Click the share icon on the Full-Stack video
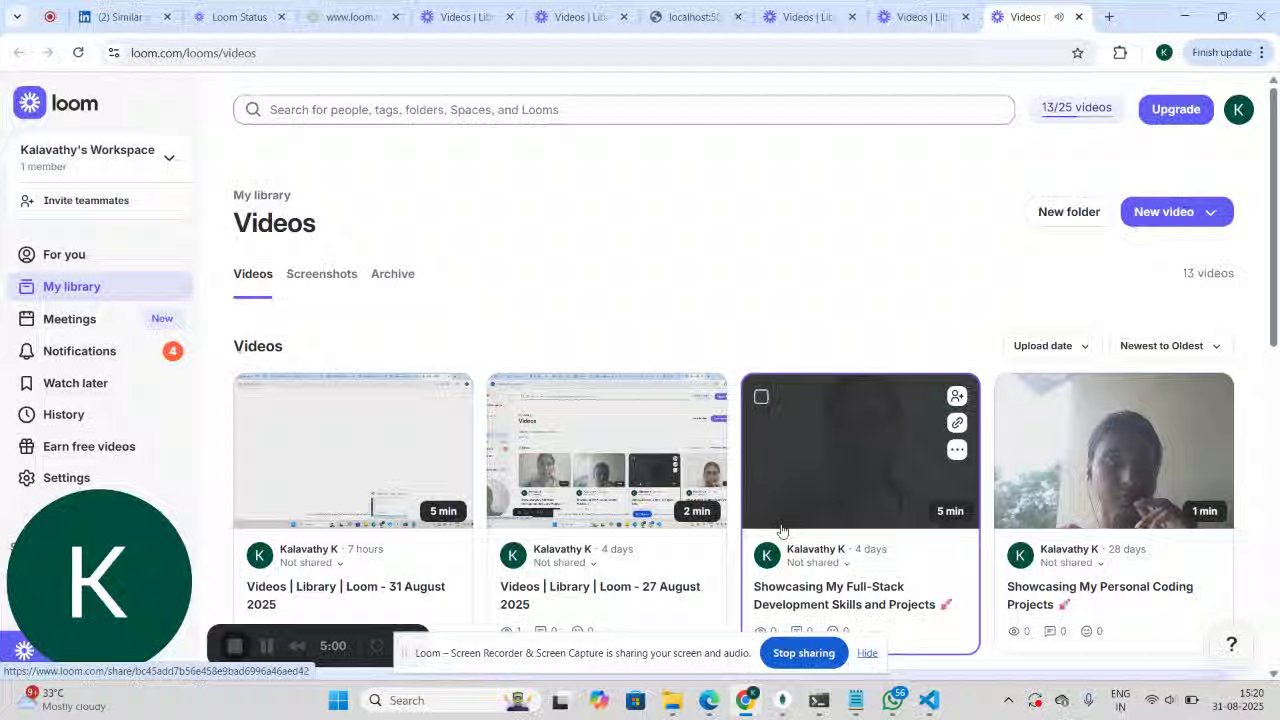 [957, 396]
